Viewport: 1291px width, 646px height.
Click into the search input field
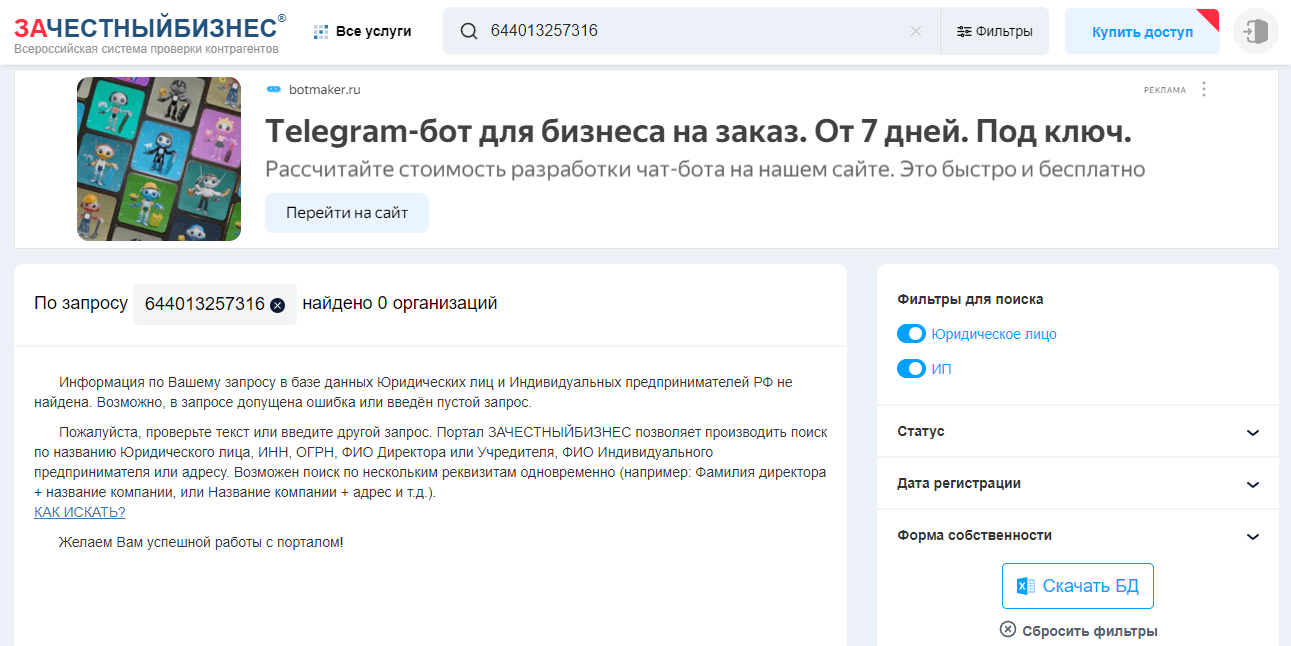pyautogui.click(x=690, y=31)
